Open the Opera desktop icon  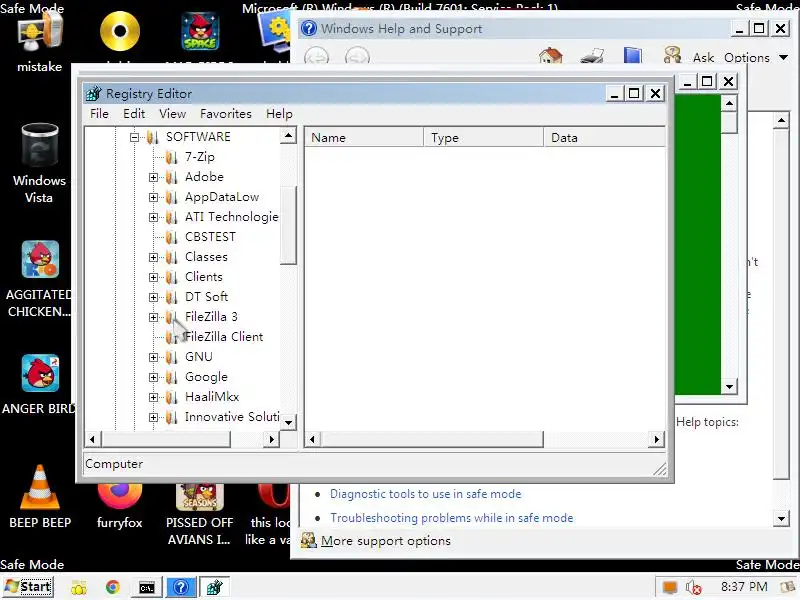[x=273, y=497]
